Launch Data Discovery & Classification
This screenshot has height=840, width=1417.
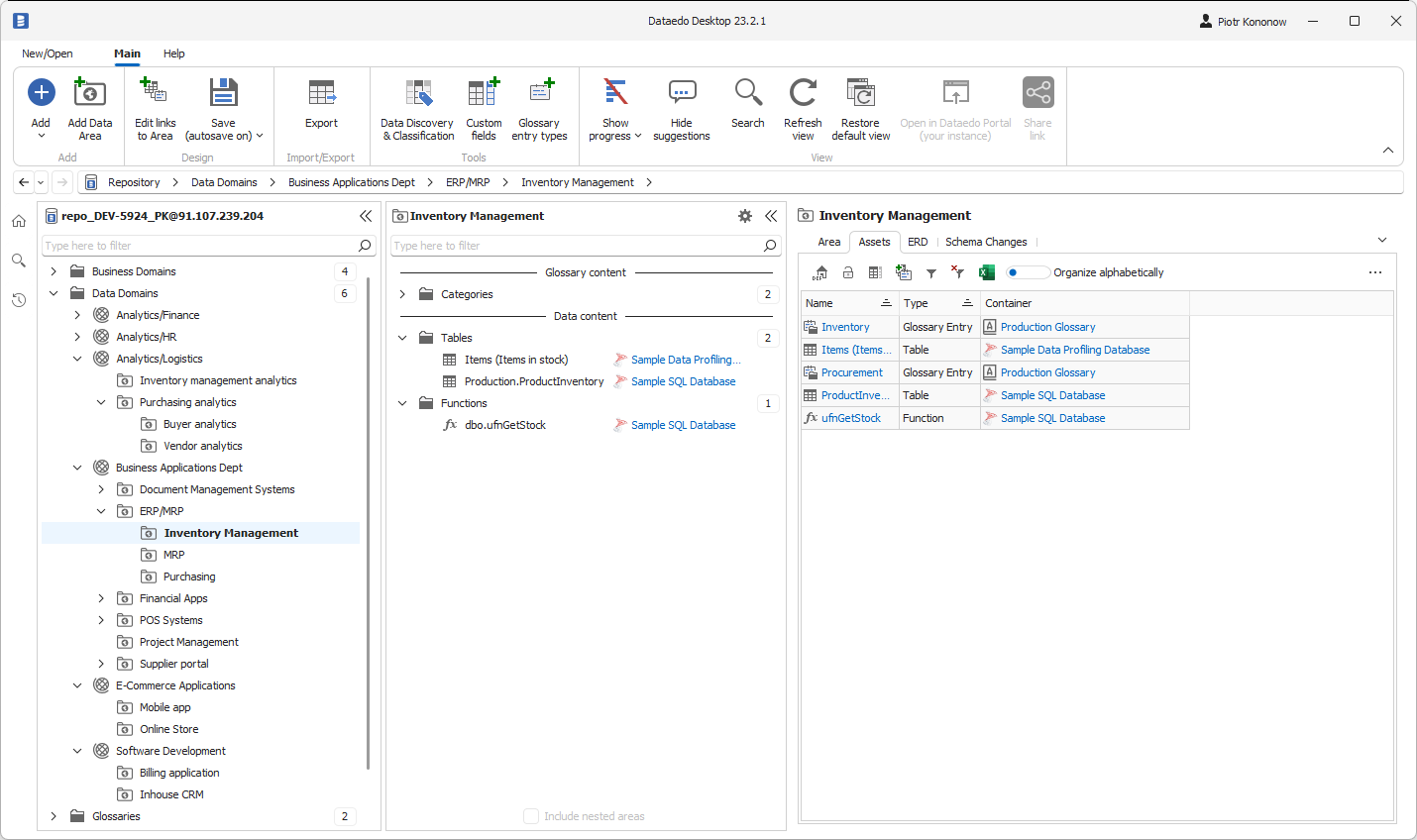point(417,109)
